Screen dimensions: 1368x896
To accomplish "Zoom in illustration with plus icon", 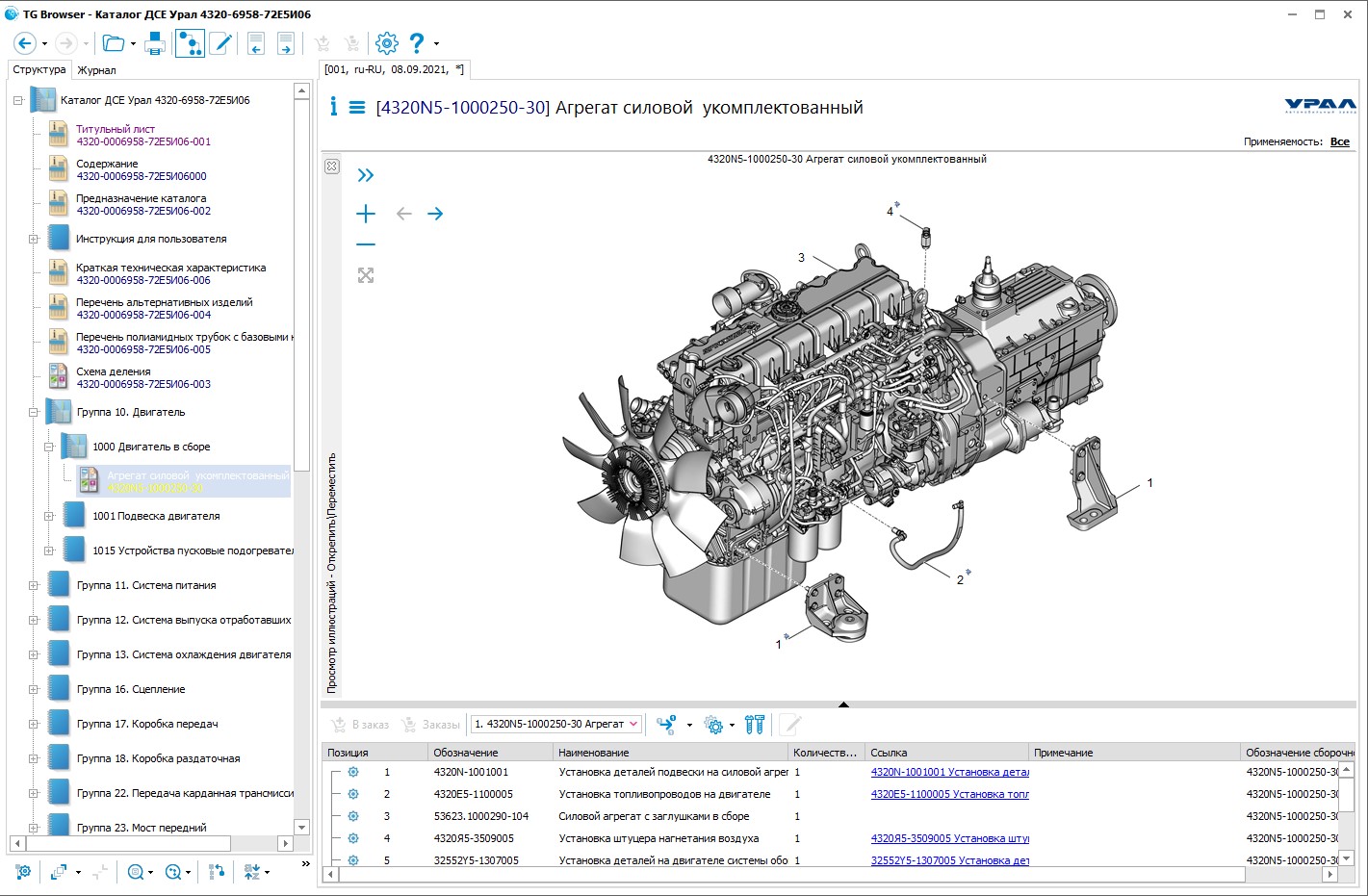I will click(366, 214).
